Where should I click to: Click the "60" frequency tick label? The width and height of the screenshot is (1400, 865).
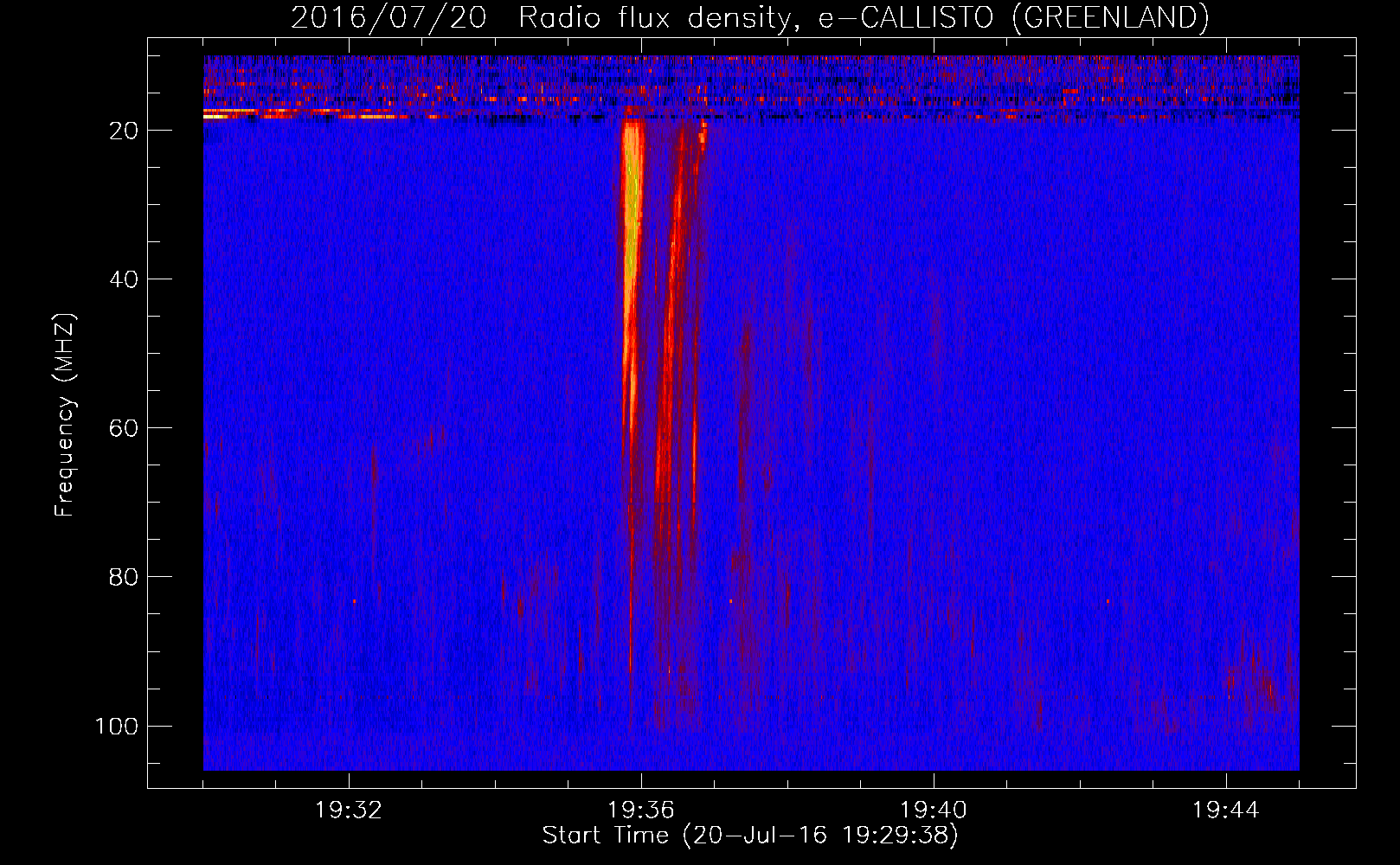click(x=124, y=428)
